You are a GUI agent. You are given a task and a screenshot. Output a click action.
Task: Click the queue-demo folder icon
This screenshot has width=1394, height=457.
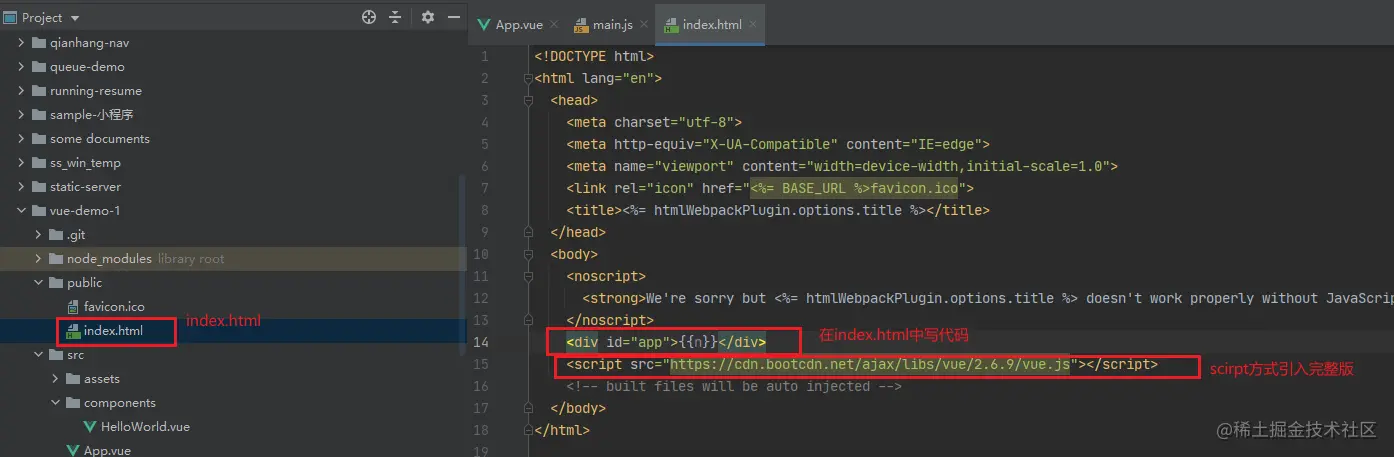[x=39, y=67]
